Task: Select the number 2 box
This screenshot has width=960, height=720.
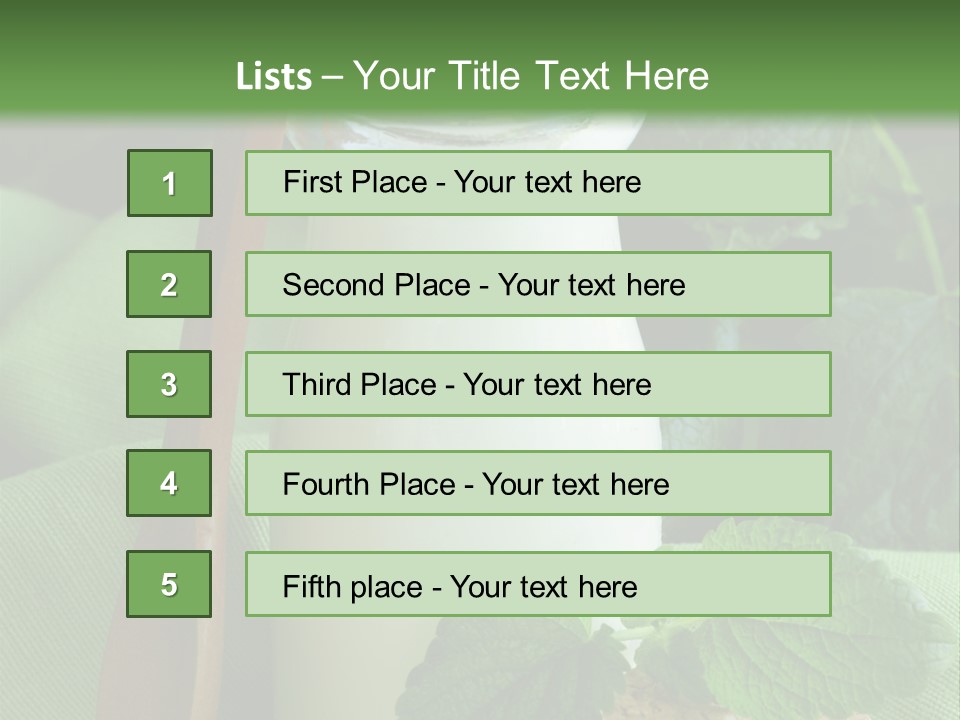Action: [x=169, y=284]
